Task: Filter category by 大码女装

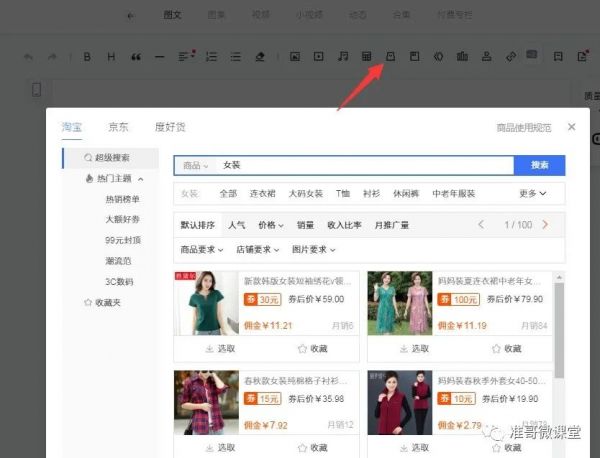Action: pyautogui.click(x=306, y=194)
